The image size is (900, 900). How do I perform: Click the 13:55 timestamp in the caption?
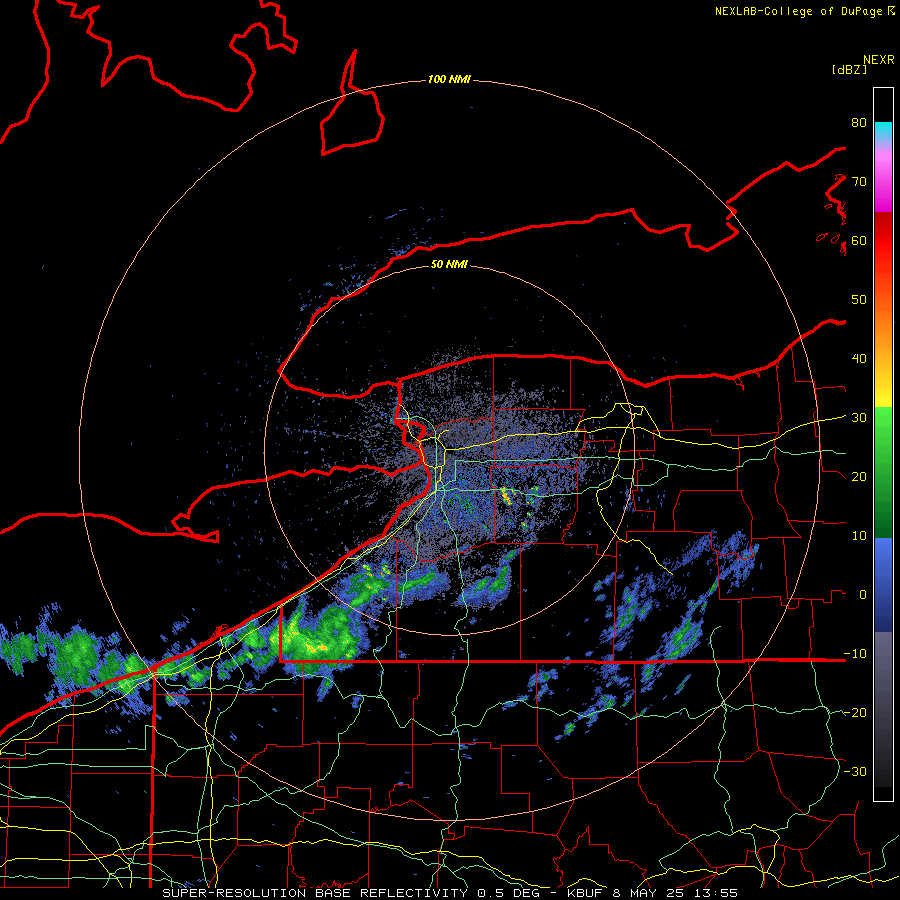[x=715, y=893]
